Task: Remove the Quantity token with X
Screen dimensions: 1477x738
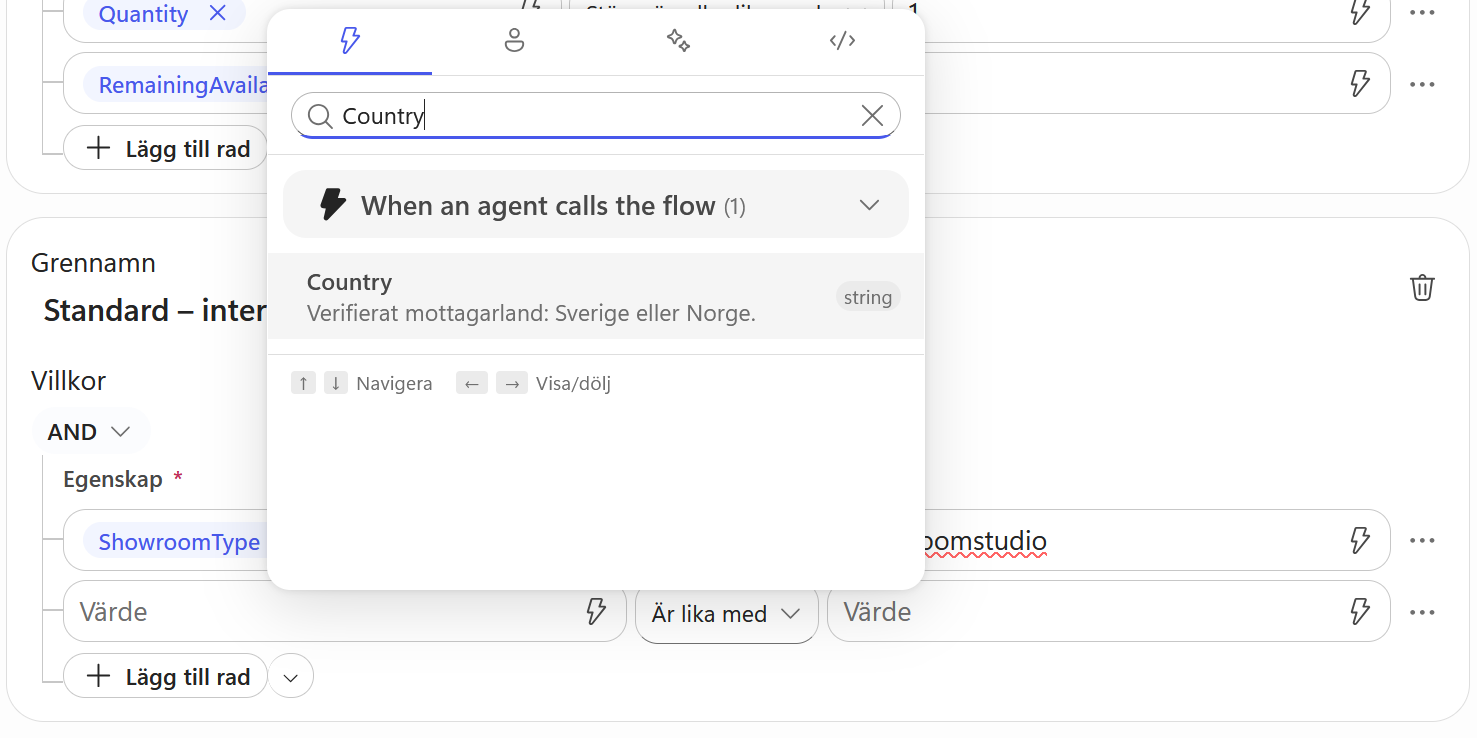Action: [217, 13]
